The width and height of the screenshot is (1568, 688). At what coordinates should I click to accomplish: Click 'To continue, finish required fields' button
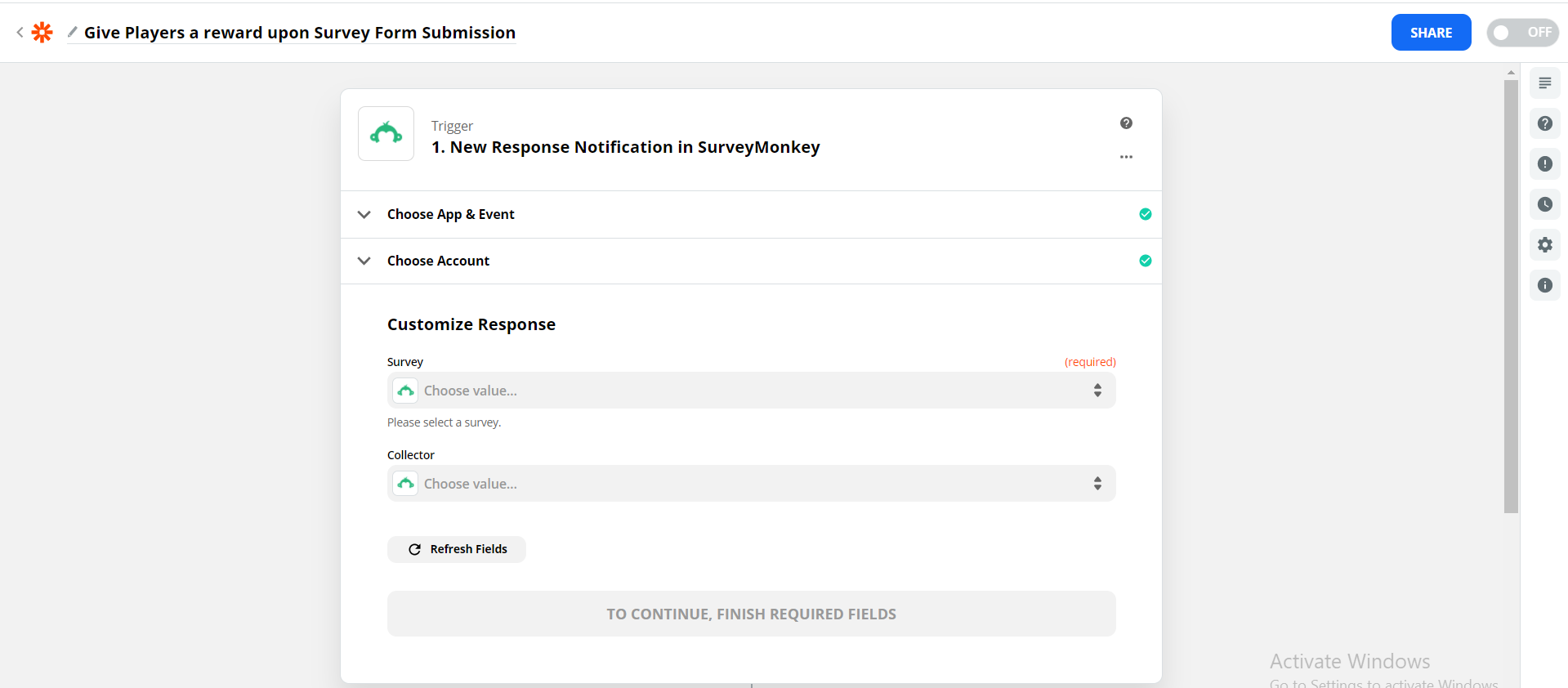tap(751, 614)
